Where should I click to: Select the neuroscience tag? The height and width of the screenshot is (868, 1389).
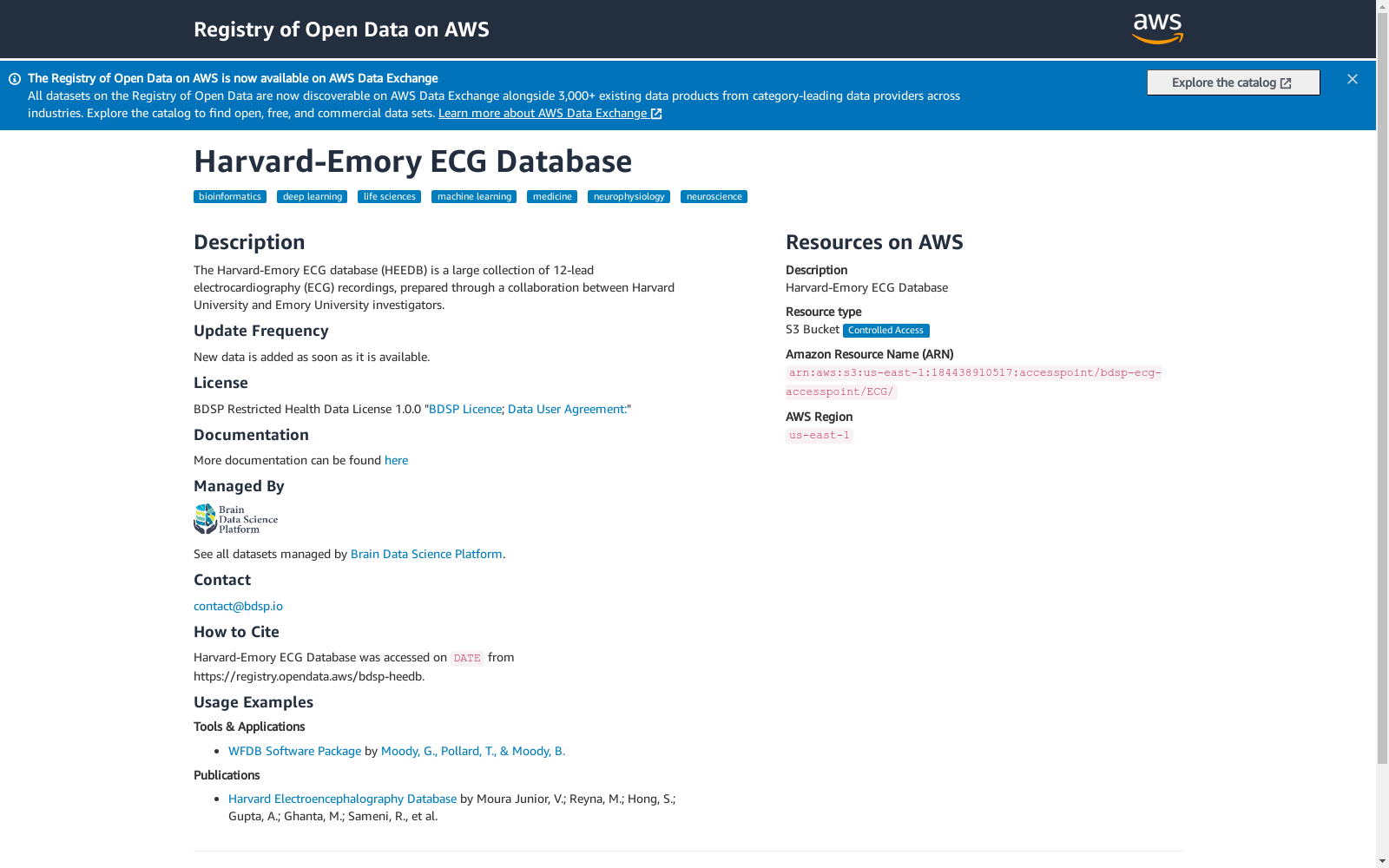coord(714,197)
